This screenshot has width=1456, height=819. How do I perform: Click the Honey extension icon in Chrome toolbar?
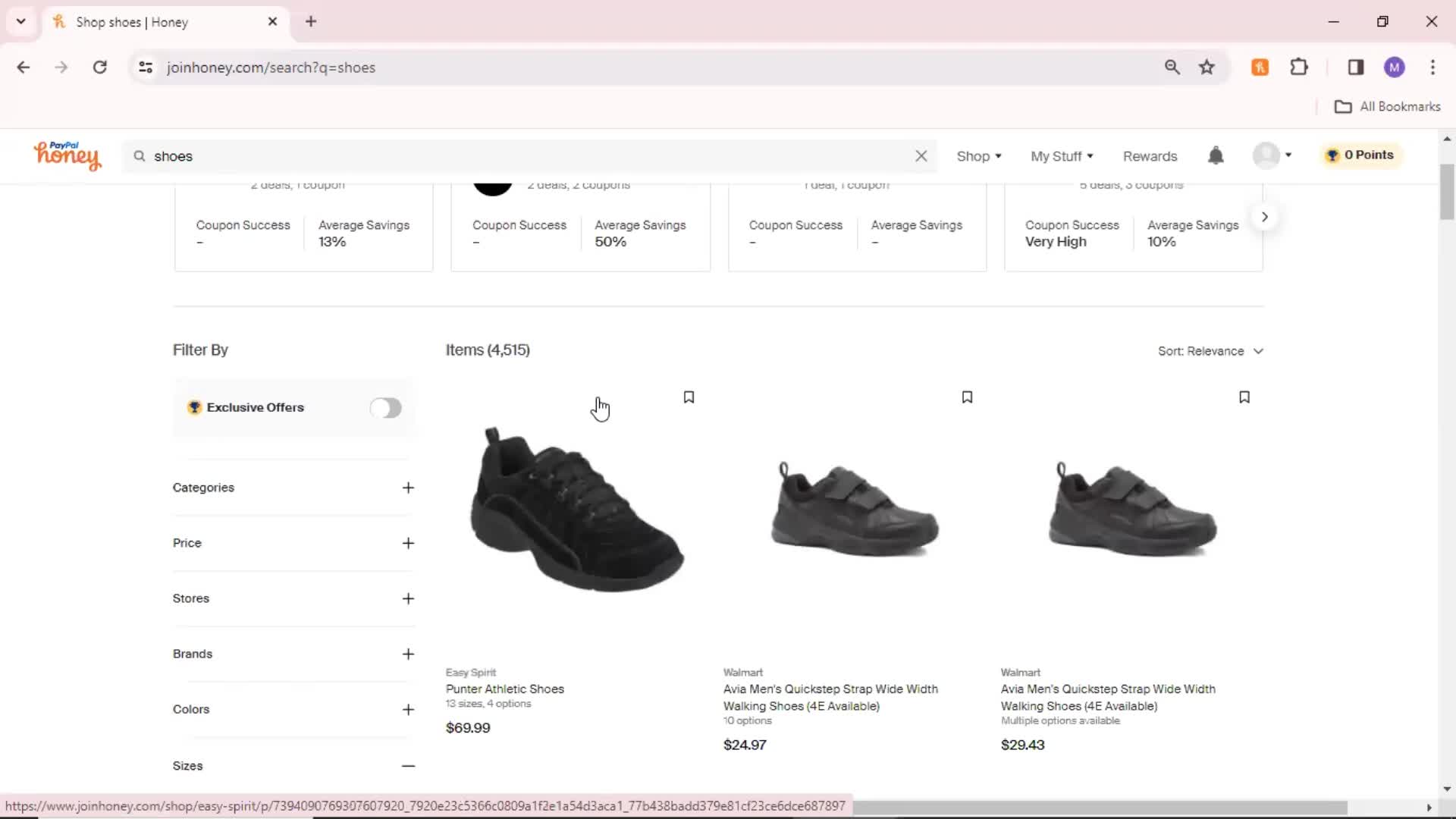coord(1260,67)
